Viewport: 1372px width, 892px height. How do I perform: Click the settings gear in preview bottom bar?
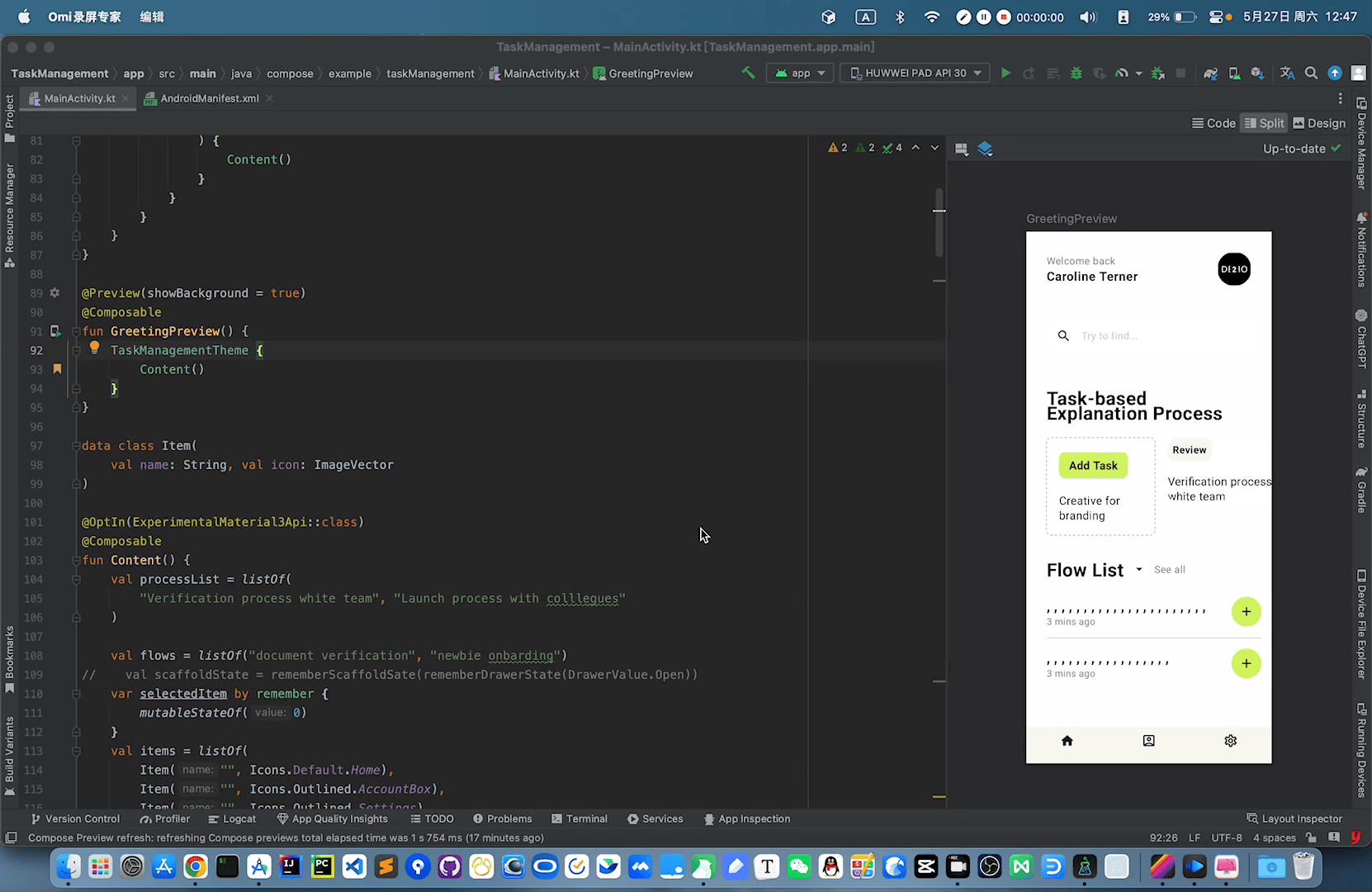click(1230, 741)
